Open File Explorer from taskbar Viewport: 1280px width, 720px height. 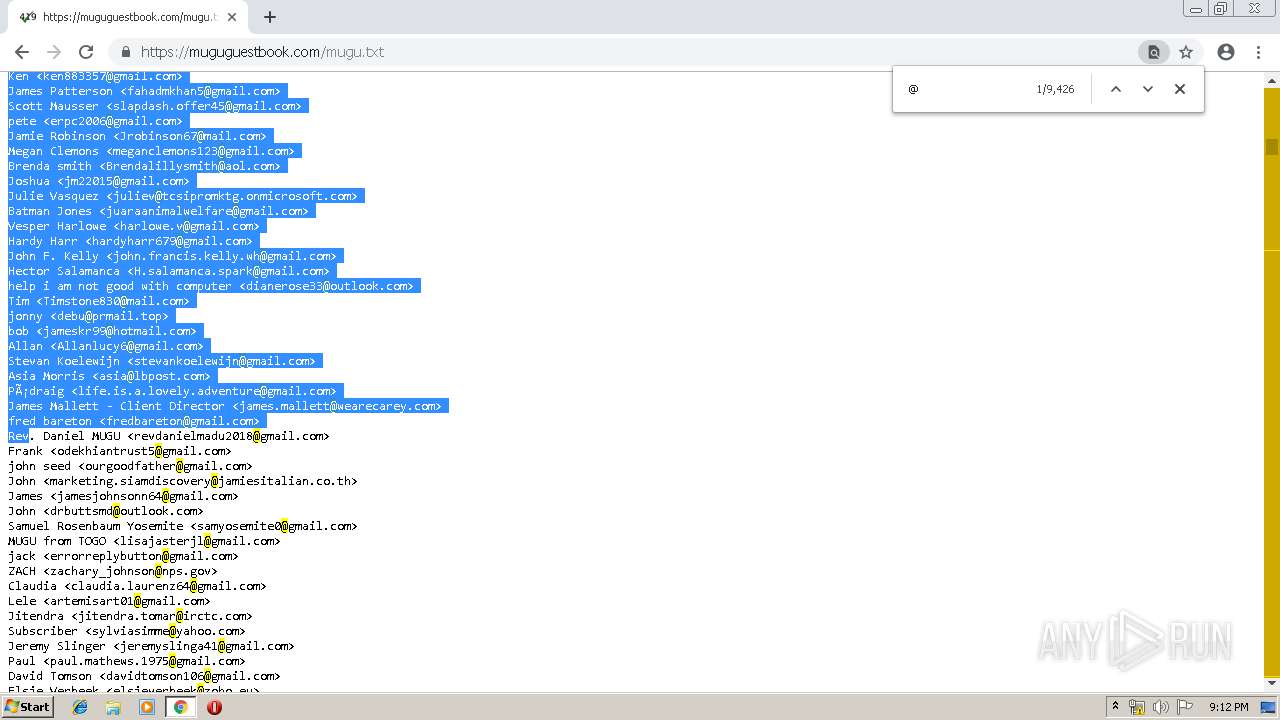click(113, 707)
